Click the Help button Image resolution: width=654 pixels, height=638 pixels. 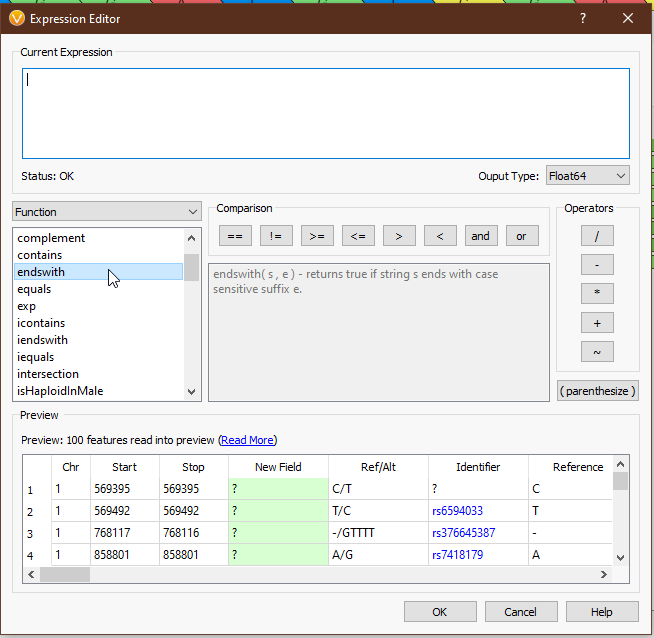pyautogui.click(x=602, y=612)
